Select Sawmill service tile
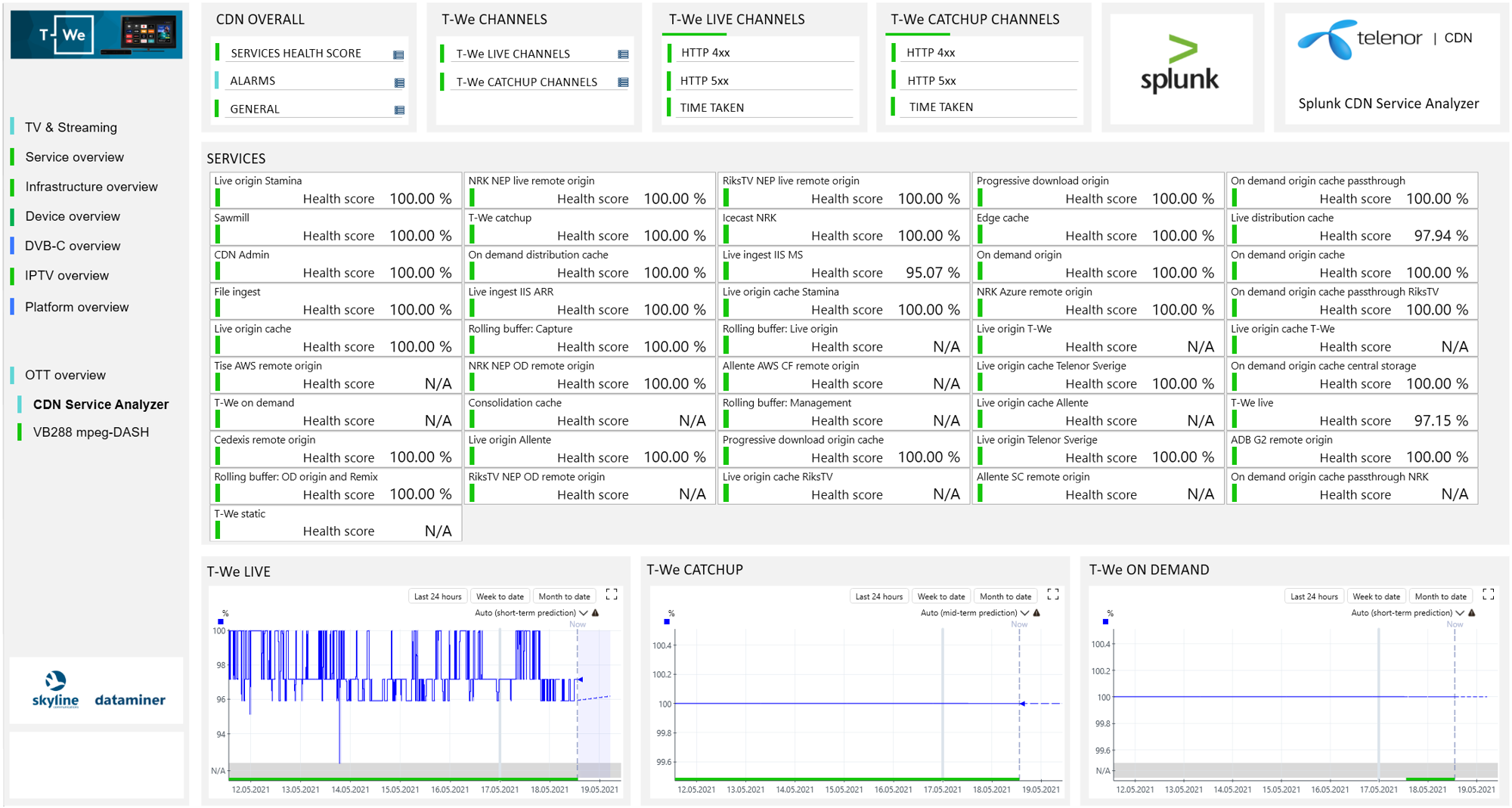The image size is (1512, 808). (336, 228)
